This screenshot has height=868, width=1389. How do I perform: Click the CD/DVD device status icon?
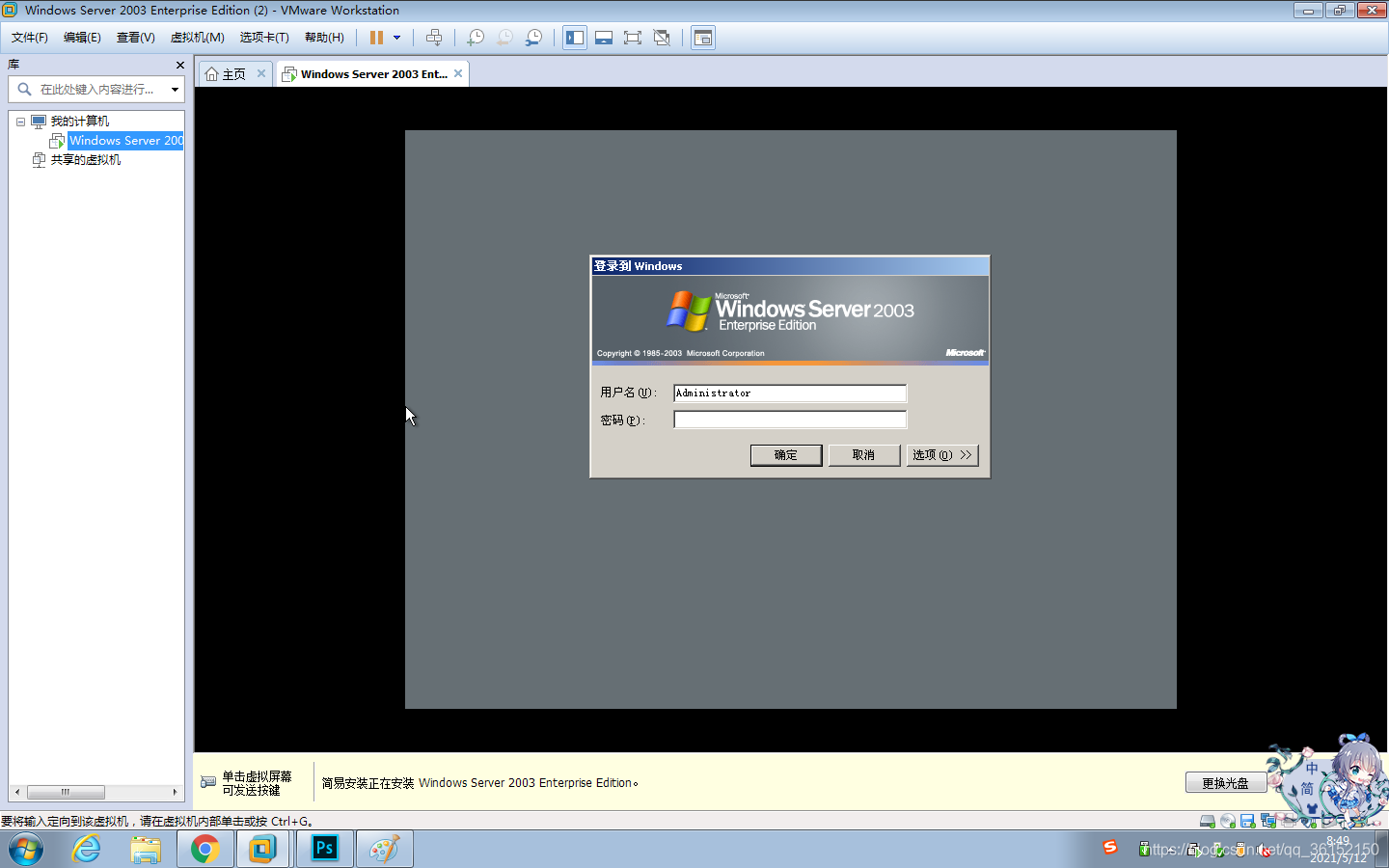pyautogui.click(x=1228, y=822)
